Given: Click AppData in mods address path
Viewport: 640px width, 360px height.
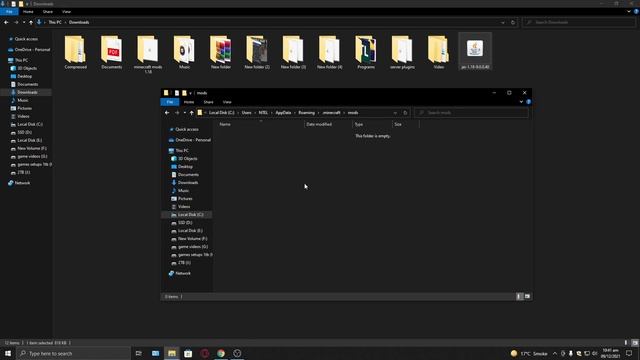Looking at the screenshot, I should [x=283, y=113].
